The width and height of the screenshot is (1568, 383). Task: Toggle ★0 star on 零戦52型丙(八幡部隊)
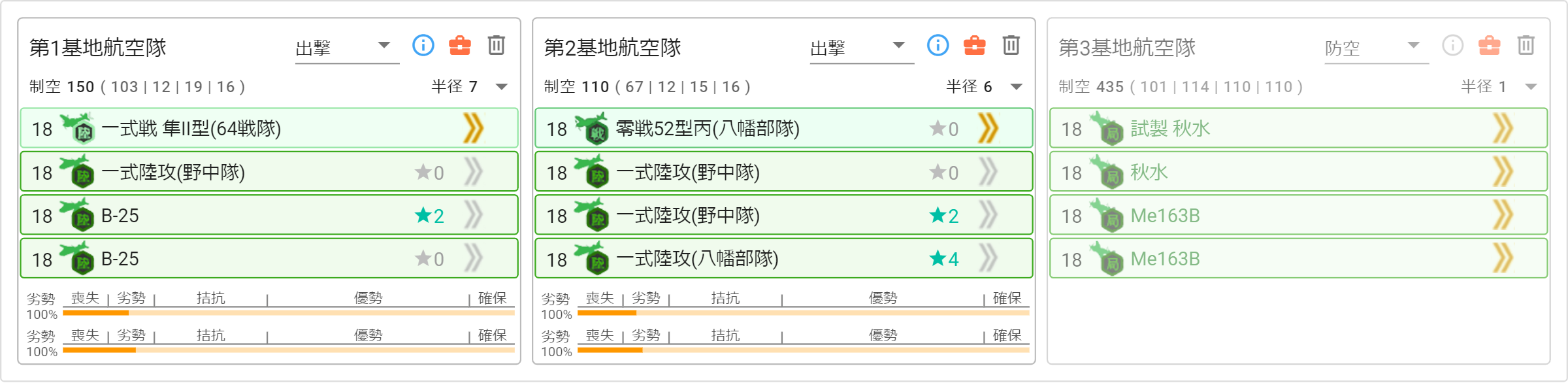click(x=945, y=129)
